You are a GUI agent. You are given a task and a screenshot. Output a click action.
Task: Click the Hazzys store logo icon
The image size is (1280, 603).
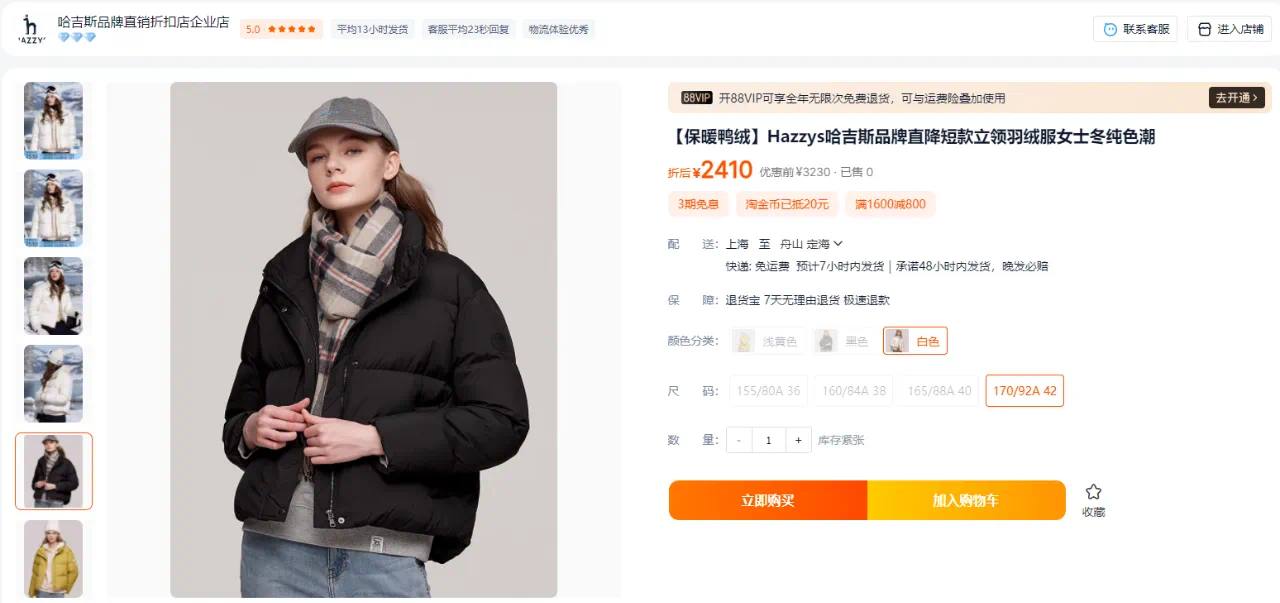pos(31,29)
